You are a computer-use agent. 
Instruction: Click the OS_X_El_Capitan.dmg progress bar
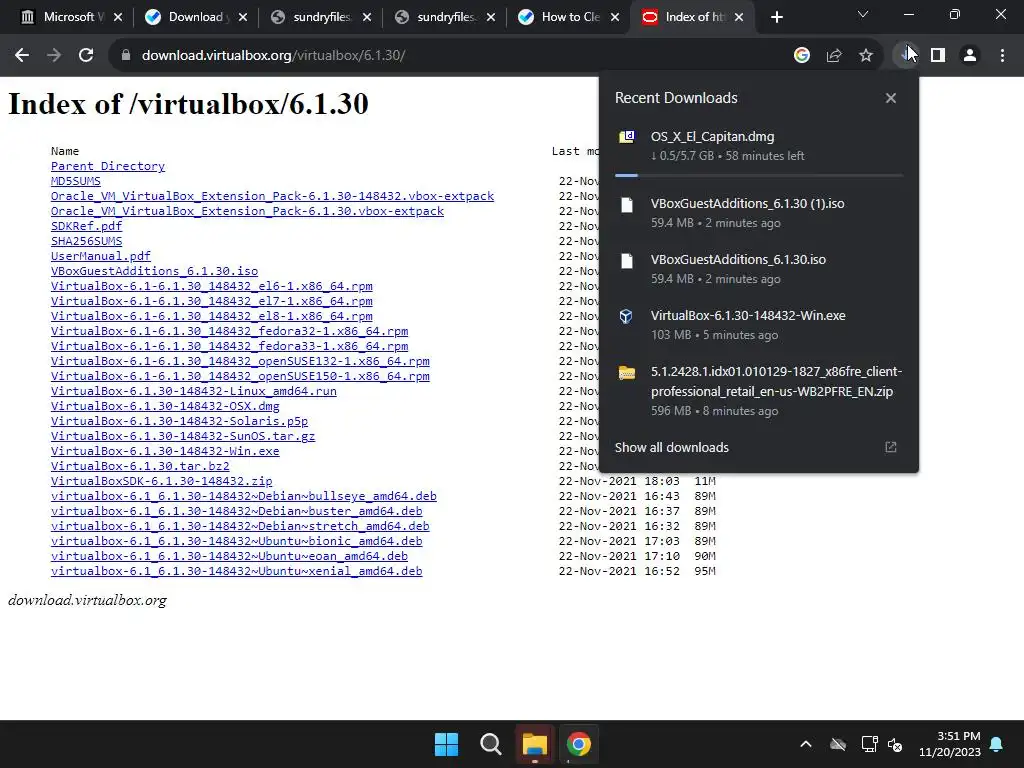pyautogui.click(x=758, y=175)
